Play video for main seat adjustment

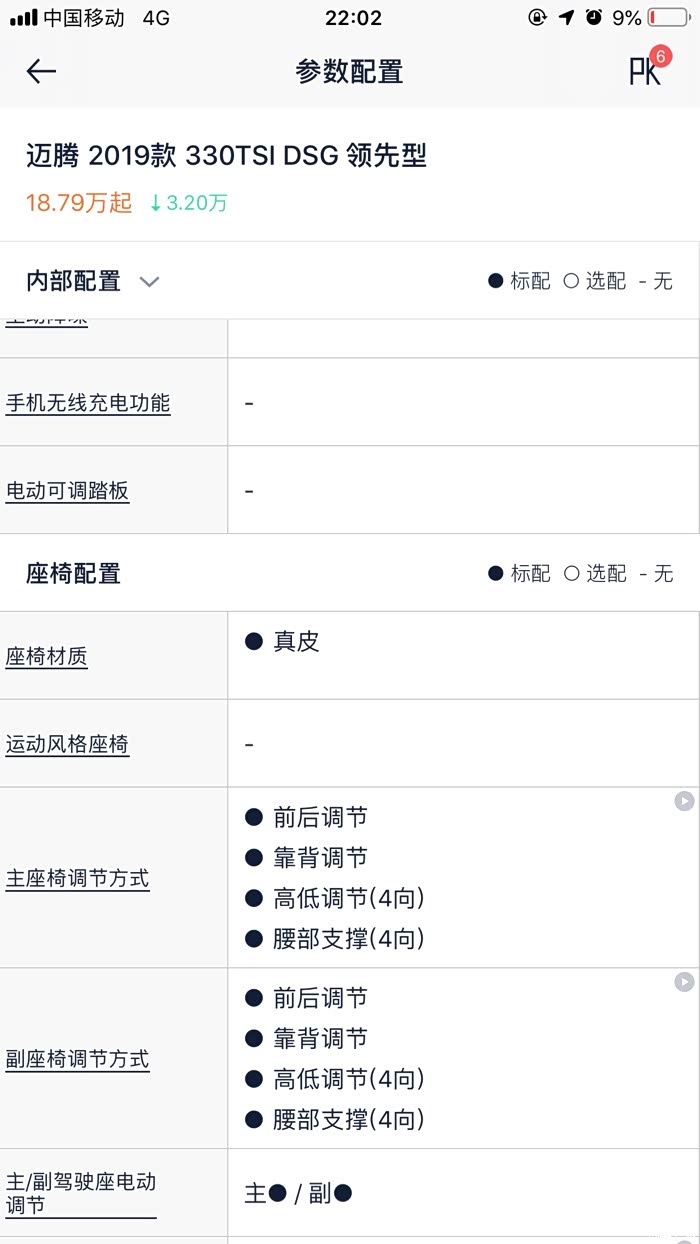tap(684, 801)
